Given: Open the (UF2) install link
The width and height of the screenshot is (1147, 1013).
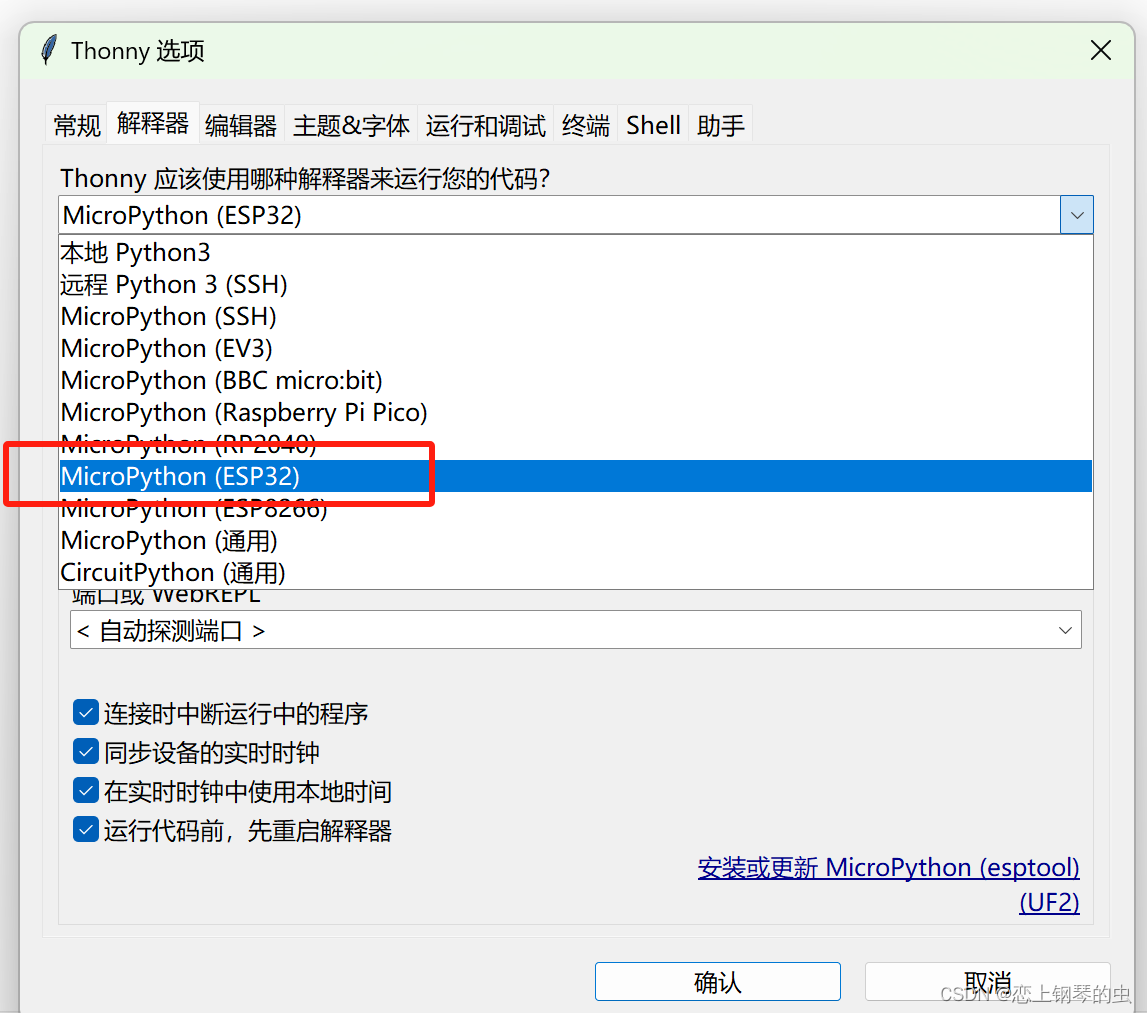Looking at the screenshot, I should [x=1049, y=902].
